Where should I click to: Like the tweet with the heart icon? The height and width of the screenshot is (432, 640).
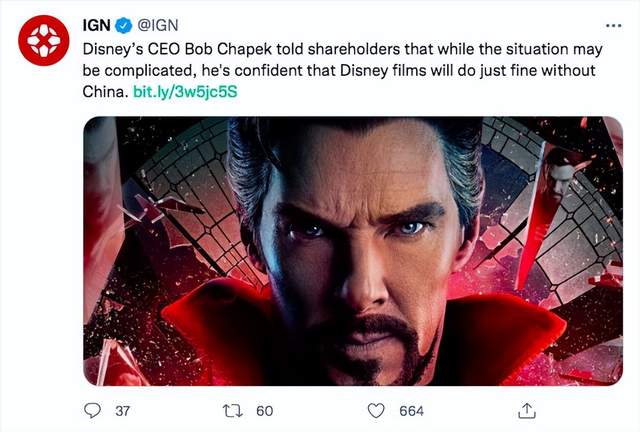pyautogui.click(x=376, y=410)
